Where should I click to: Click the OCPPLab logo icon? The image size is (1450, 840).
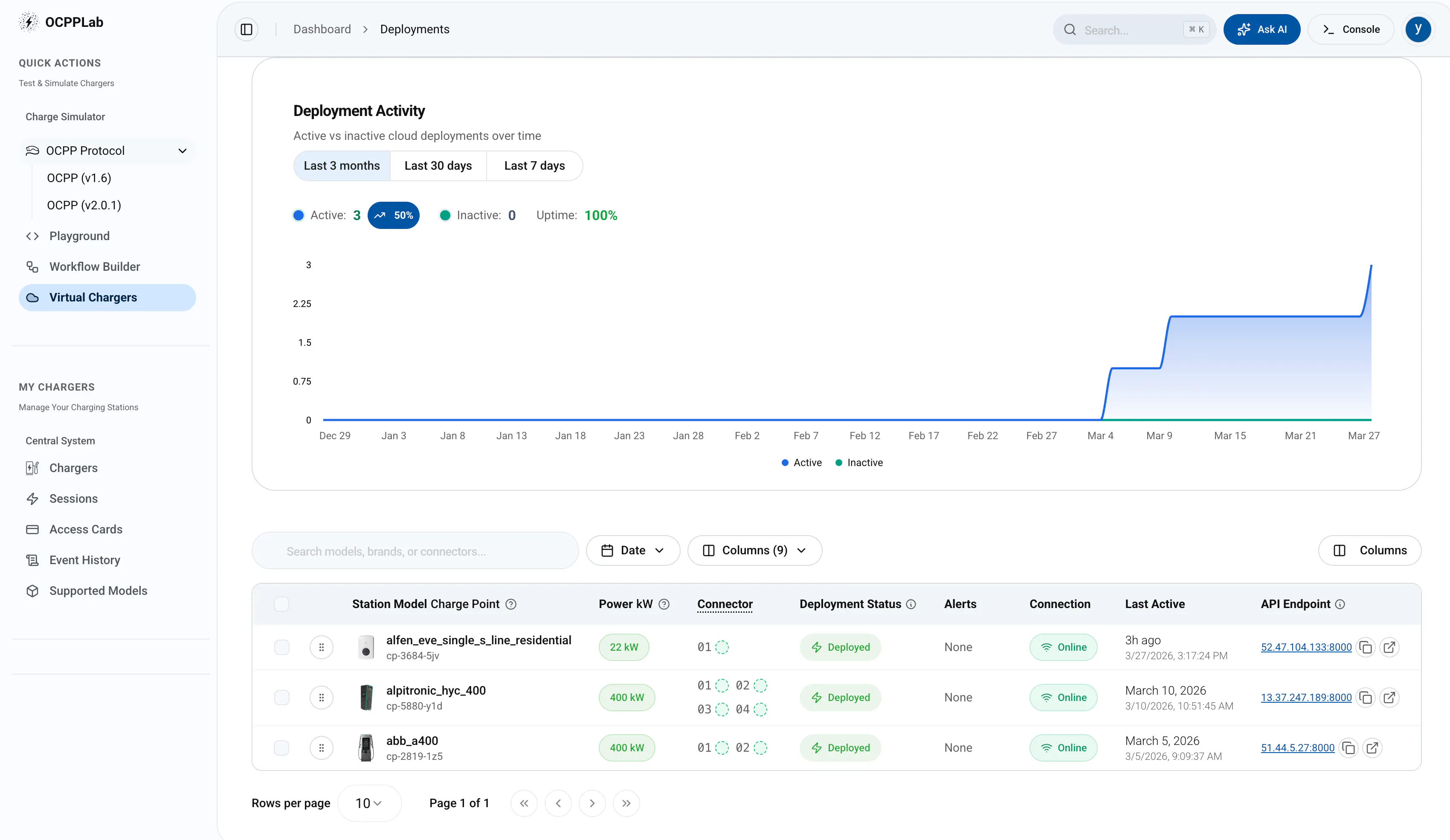coord(28,22)
